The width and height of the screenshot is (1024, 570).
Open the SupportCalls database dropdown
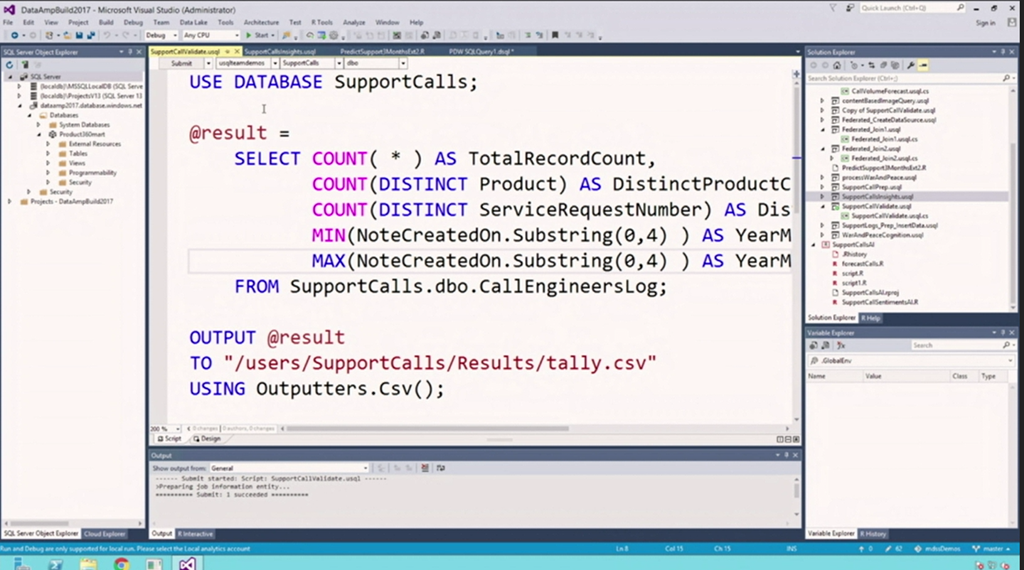point(312,63)
